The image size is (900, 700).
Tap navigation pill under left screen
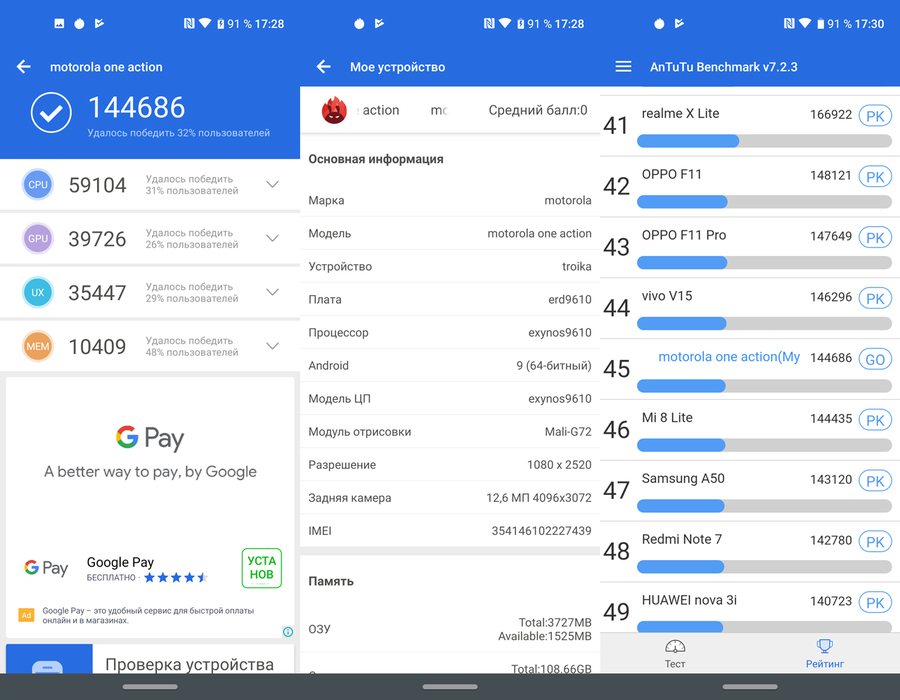click(x=150, y=686)
